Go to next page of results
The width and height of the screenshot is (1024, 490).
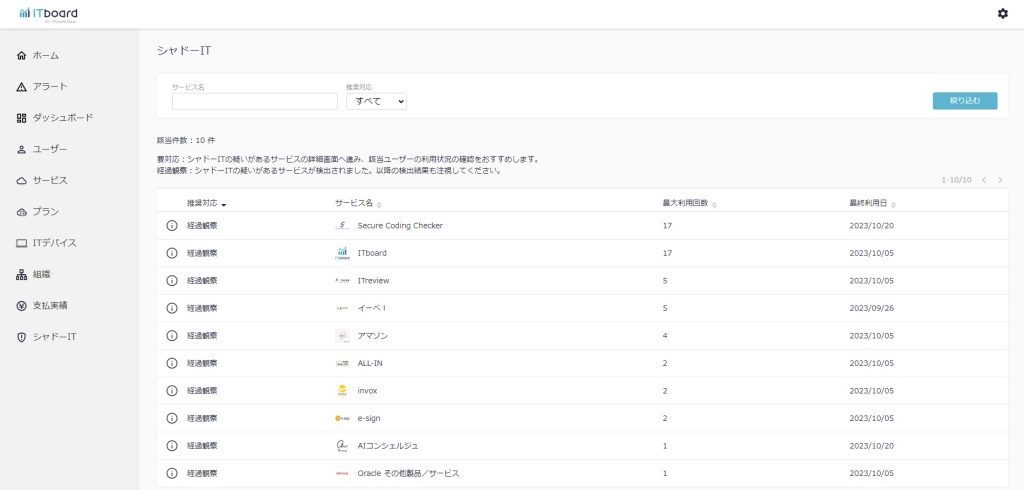tap(1000, 180)
